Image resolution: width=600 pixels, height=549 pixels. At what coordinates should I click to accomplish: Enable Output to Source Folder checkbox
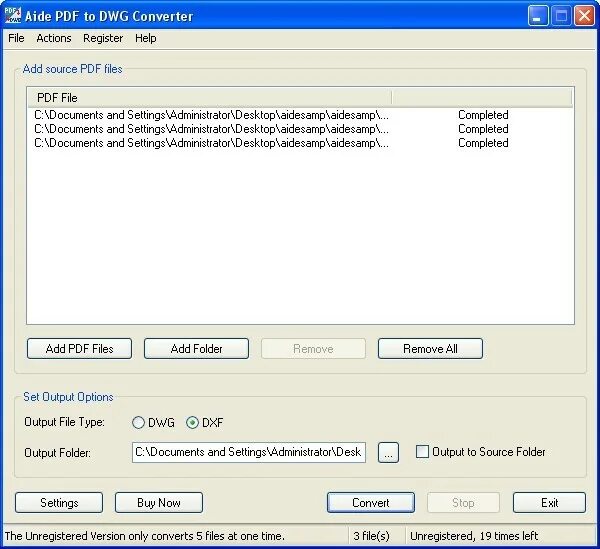(422, 452)
